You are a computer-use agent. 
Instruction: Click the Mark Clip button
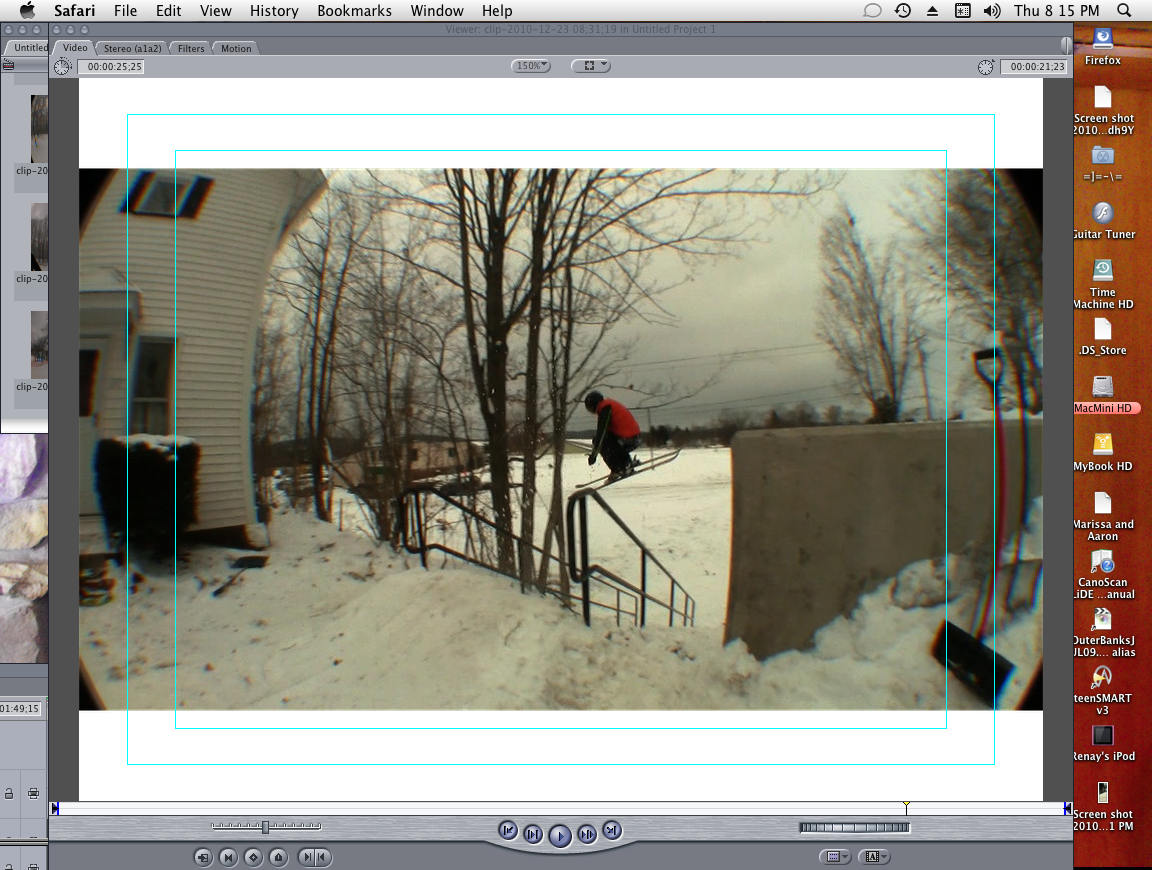point(228,857)
